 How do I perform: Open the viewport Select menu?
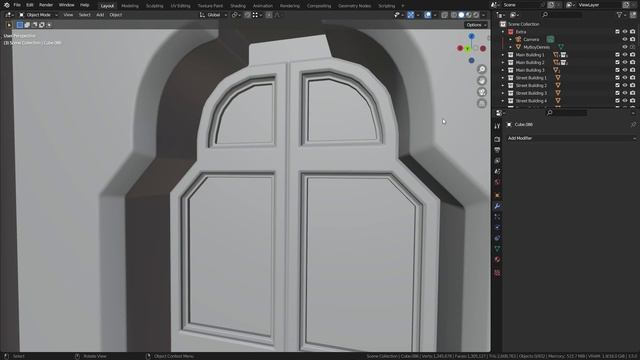click(84, 15)
